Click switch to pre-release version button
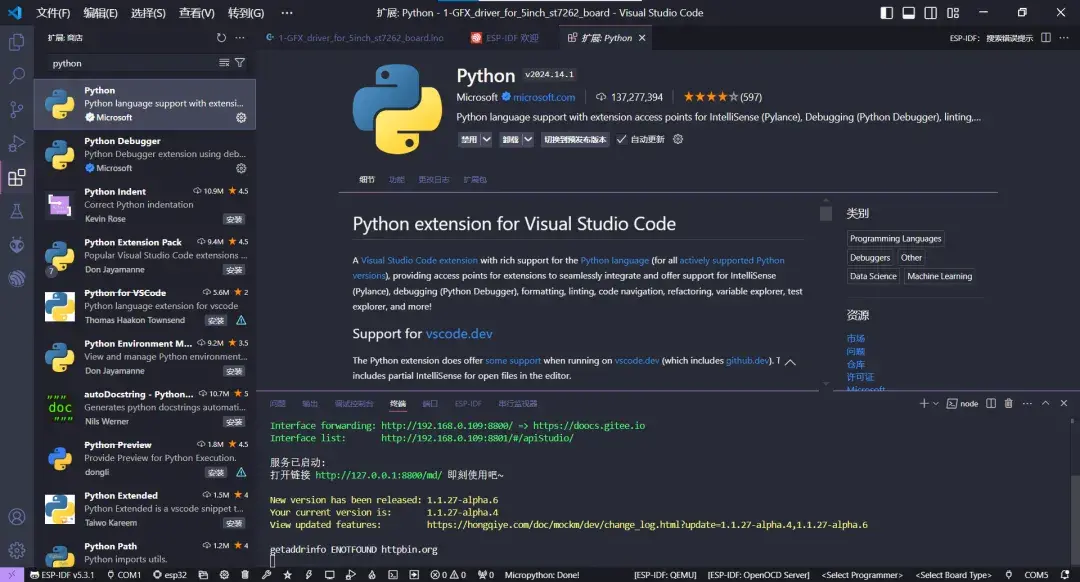The height and width of the screenshot is (582, 1080). (575, 139)
